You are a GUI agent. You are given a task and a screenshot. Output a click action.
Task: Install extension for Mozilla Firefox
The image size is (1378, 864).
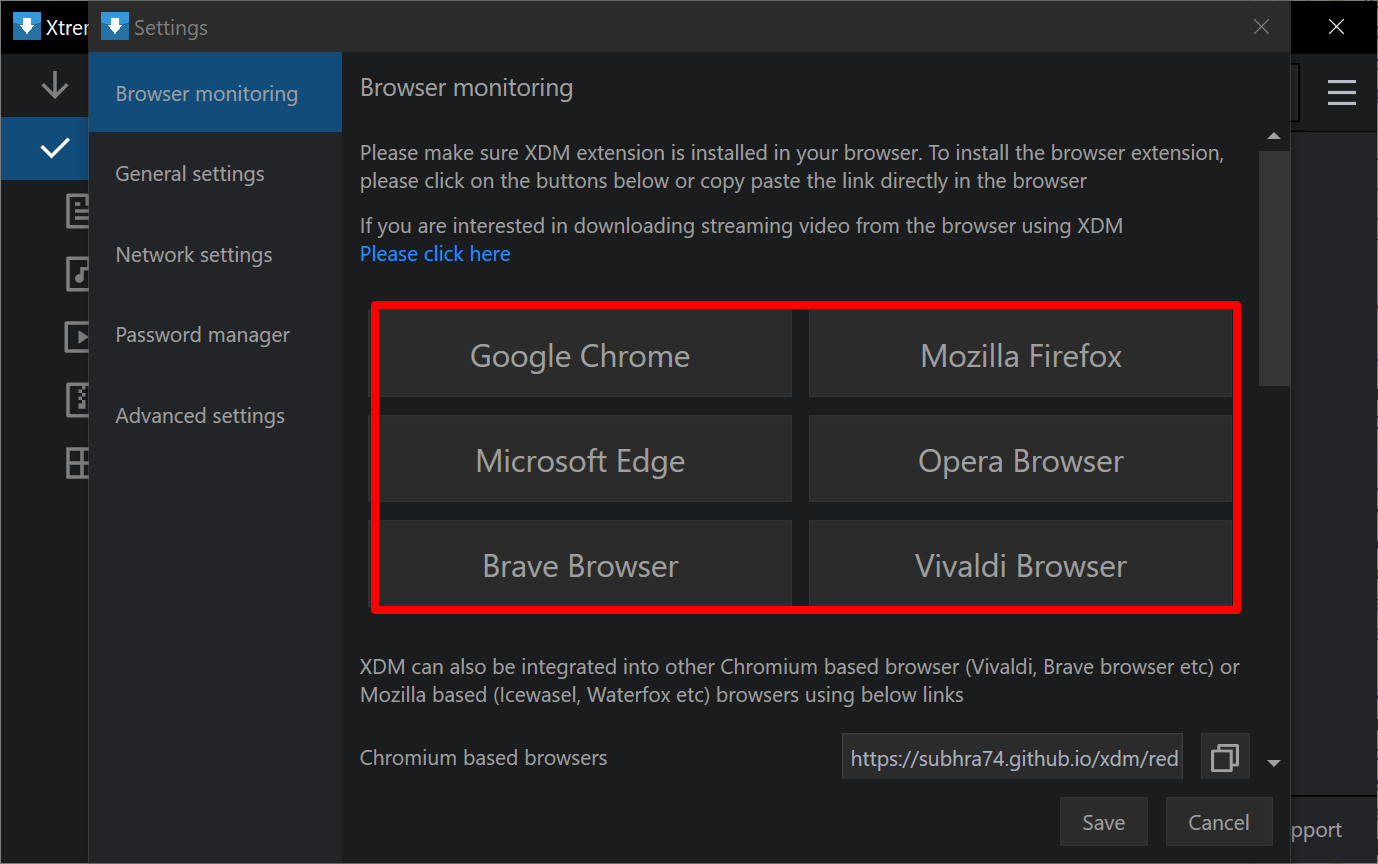(x=1020, y=354)
